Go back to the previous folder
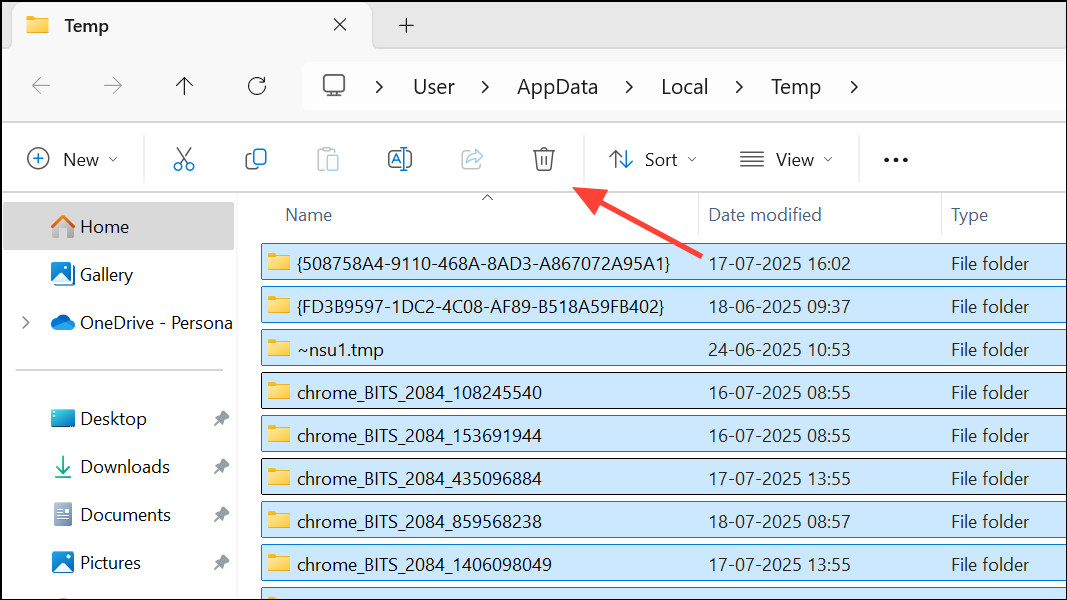The height and width of the screenshot is (600, 1067). [x=41, y=87]
